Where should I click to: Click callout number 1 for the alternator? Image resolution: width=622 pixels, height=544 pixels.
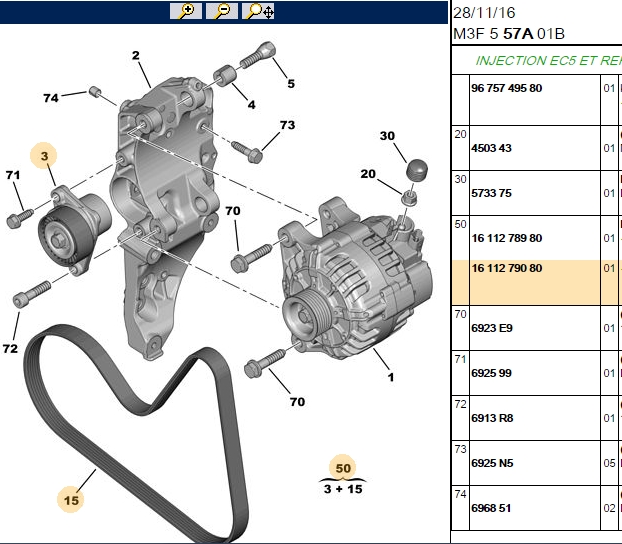click(391, 377)
